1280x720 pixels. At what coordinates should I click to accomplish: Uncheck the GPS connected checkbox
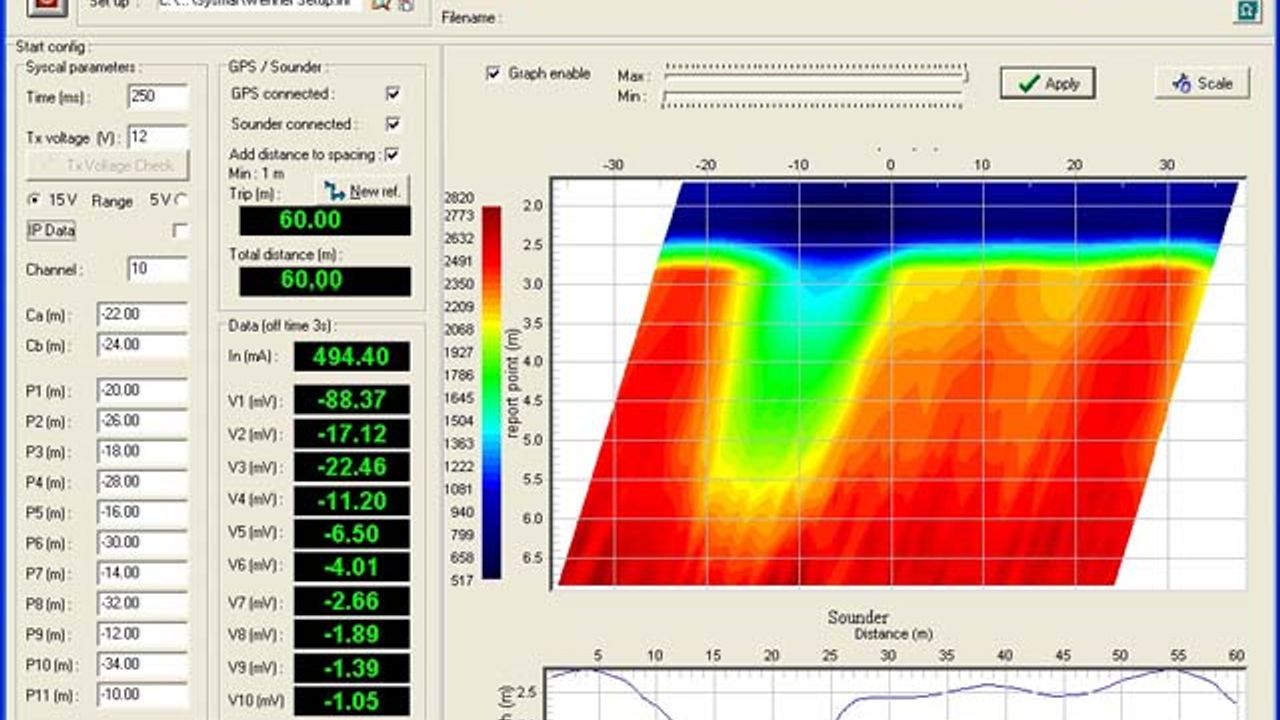(x=393, y=93)
